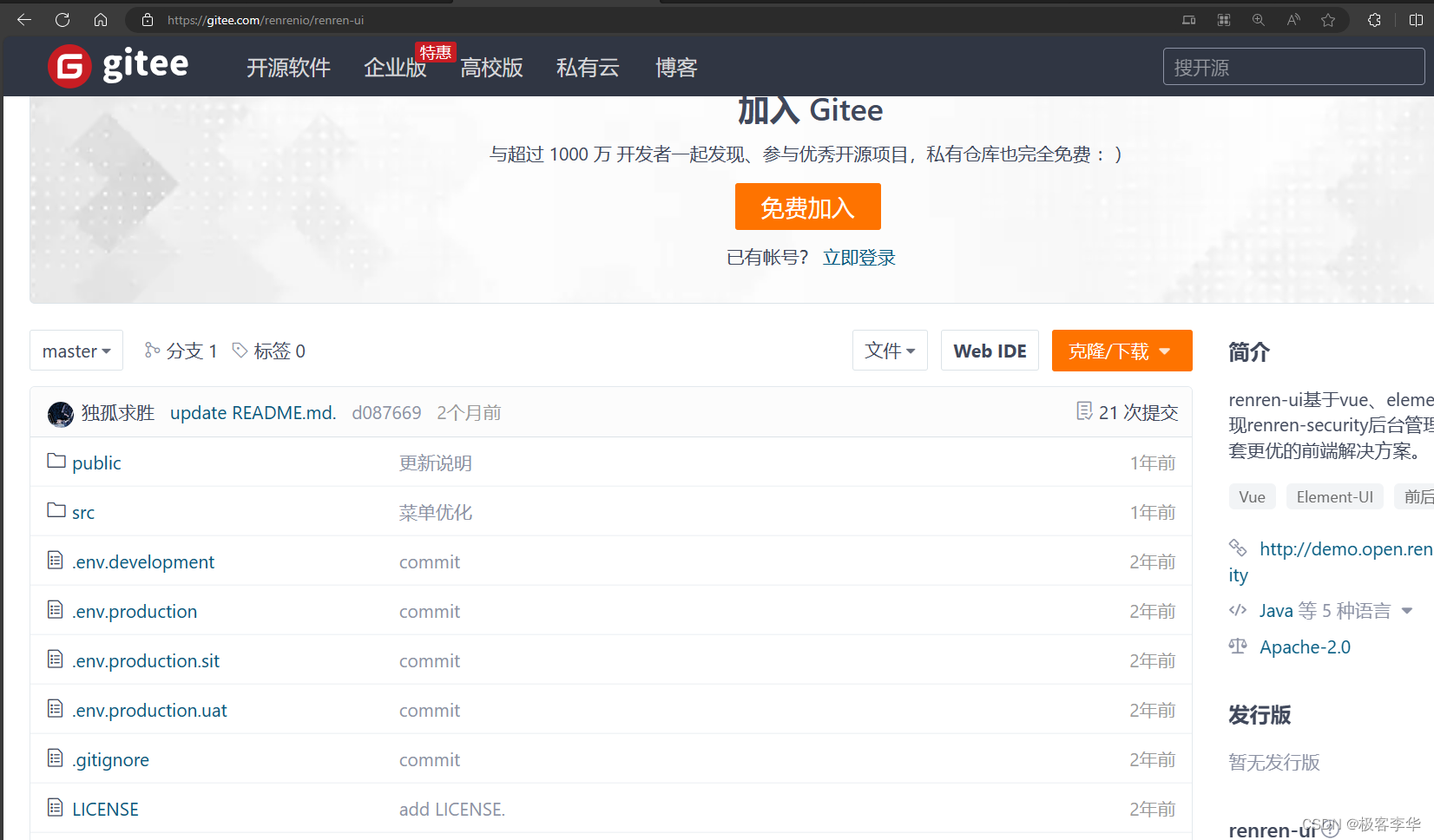This screenshot has height=840, width=1434.
Task: Click the device cast icon in address bar
Action: pos(1189,20)
